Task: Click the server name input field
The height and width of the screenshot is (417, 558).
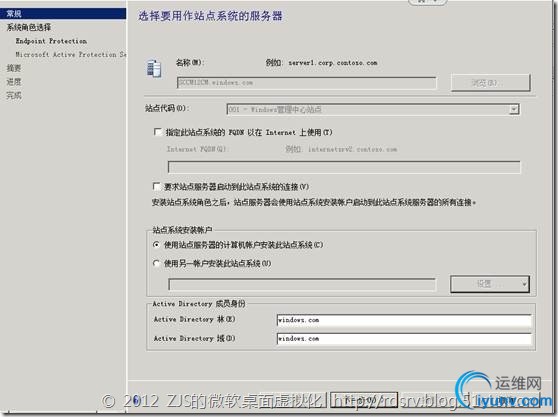Action: [x=306, y=83]
